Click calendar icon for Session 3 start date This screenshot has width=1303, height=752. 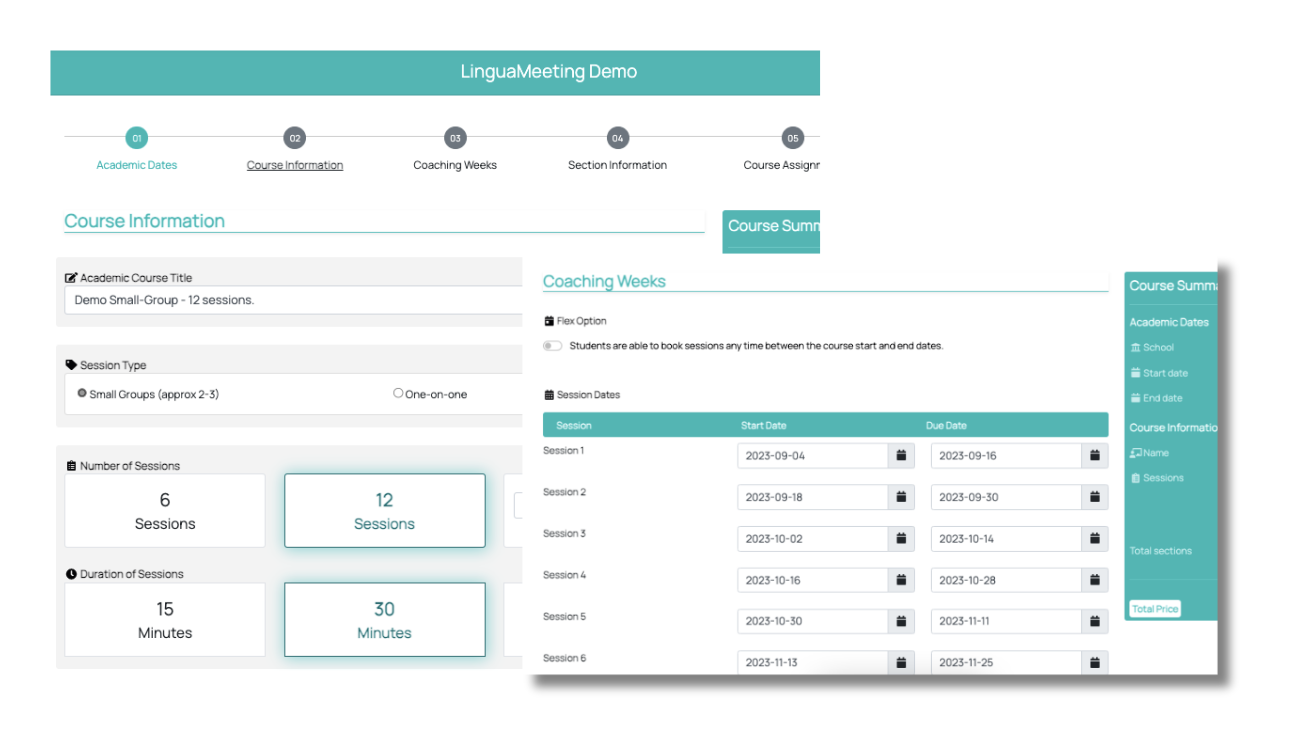tap(901, 539)
